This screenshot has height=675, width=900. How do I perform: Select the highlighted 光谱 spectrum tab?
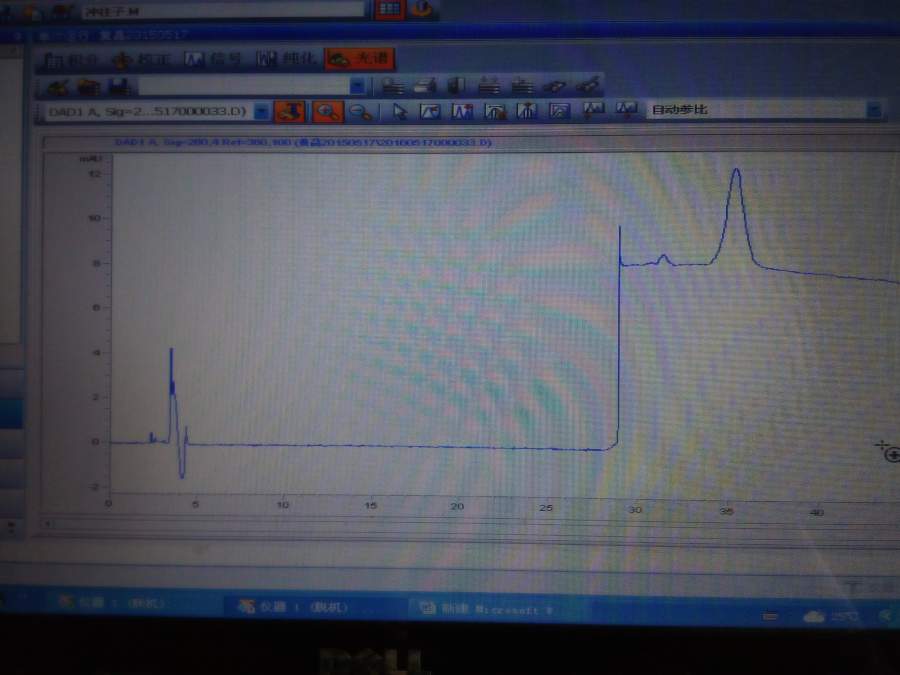(x=360, y=58)
